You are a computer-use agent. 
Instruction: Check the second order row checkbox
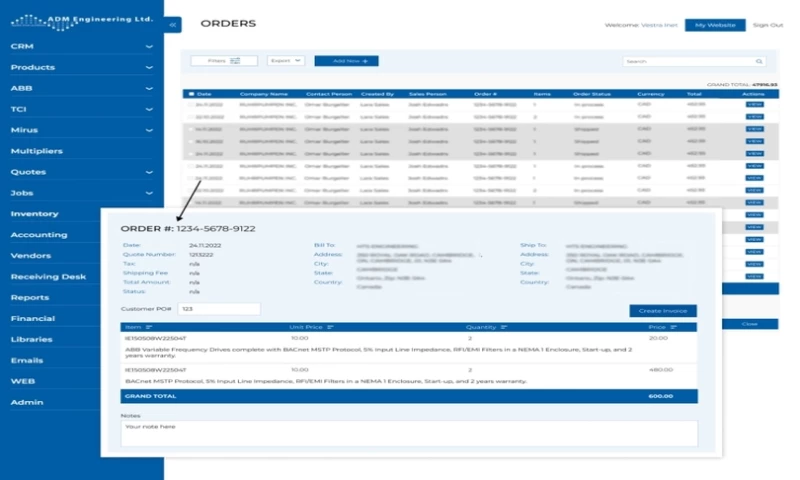[190, 117]
